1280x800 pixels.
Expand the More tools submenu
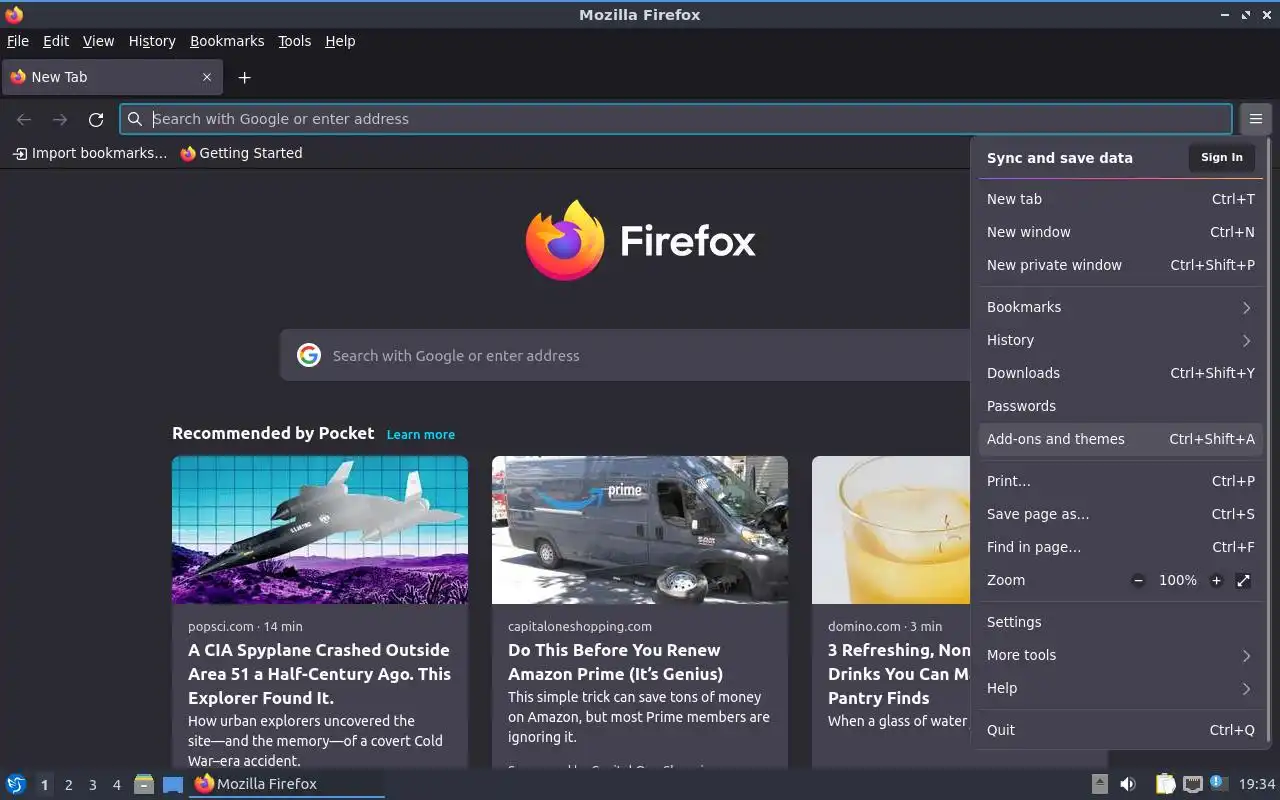(x=1119, y=655)
